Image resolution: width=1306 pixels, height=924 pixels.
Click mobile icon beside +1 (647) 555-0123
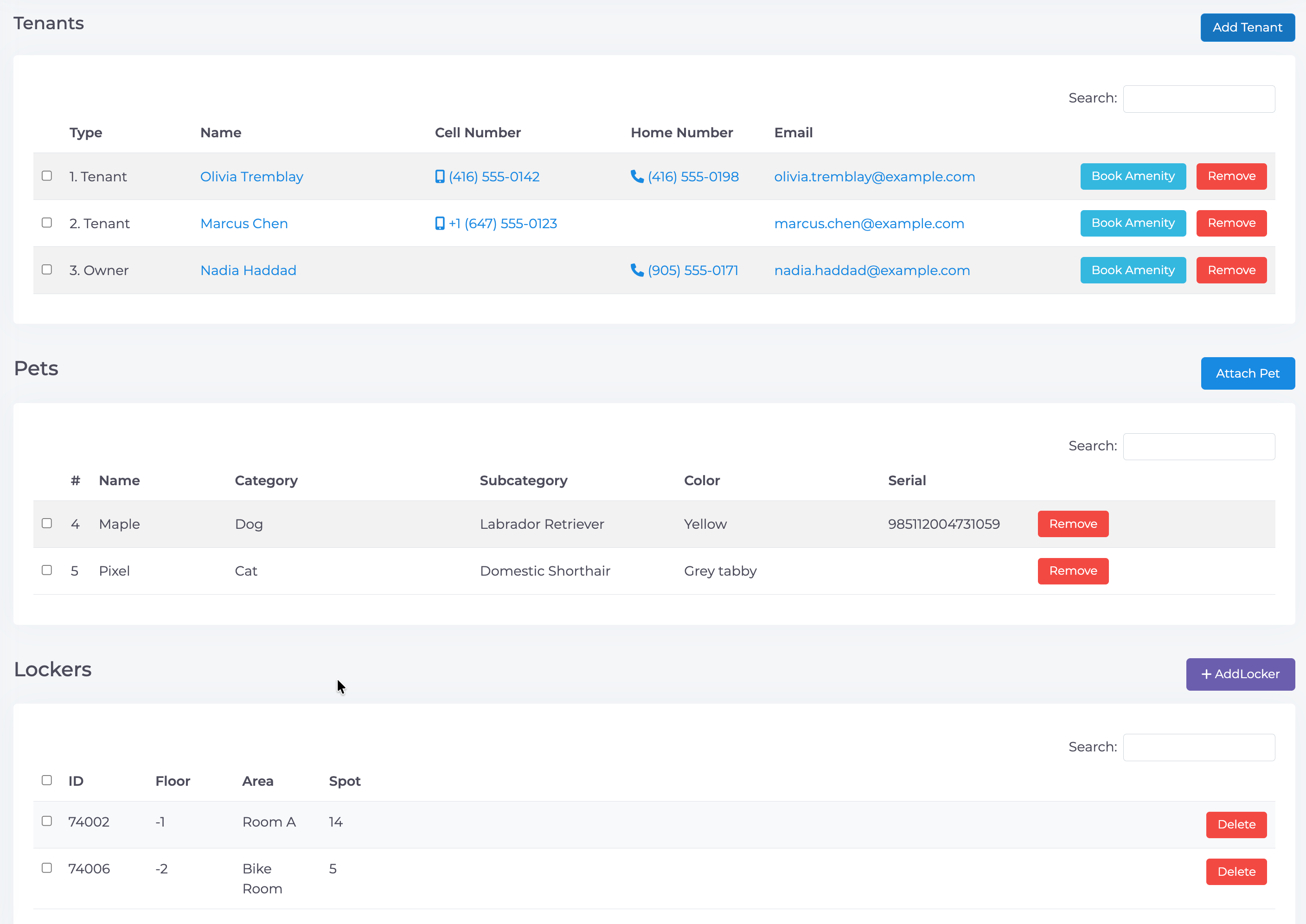point(440,223)
